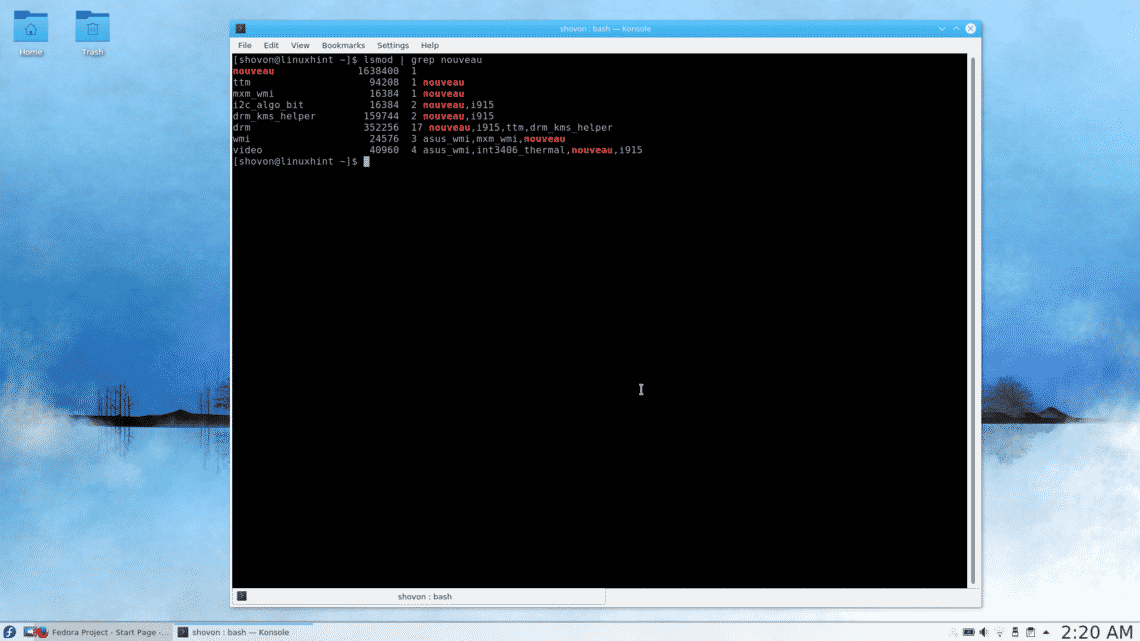Expand hidden system tray icons arrow

[x=1046, y=632]
